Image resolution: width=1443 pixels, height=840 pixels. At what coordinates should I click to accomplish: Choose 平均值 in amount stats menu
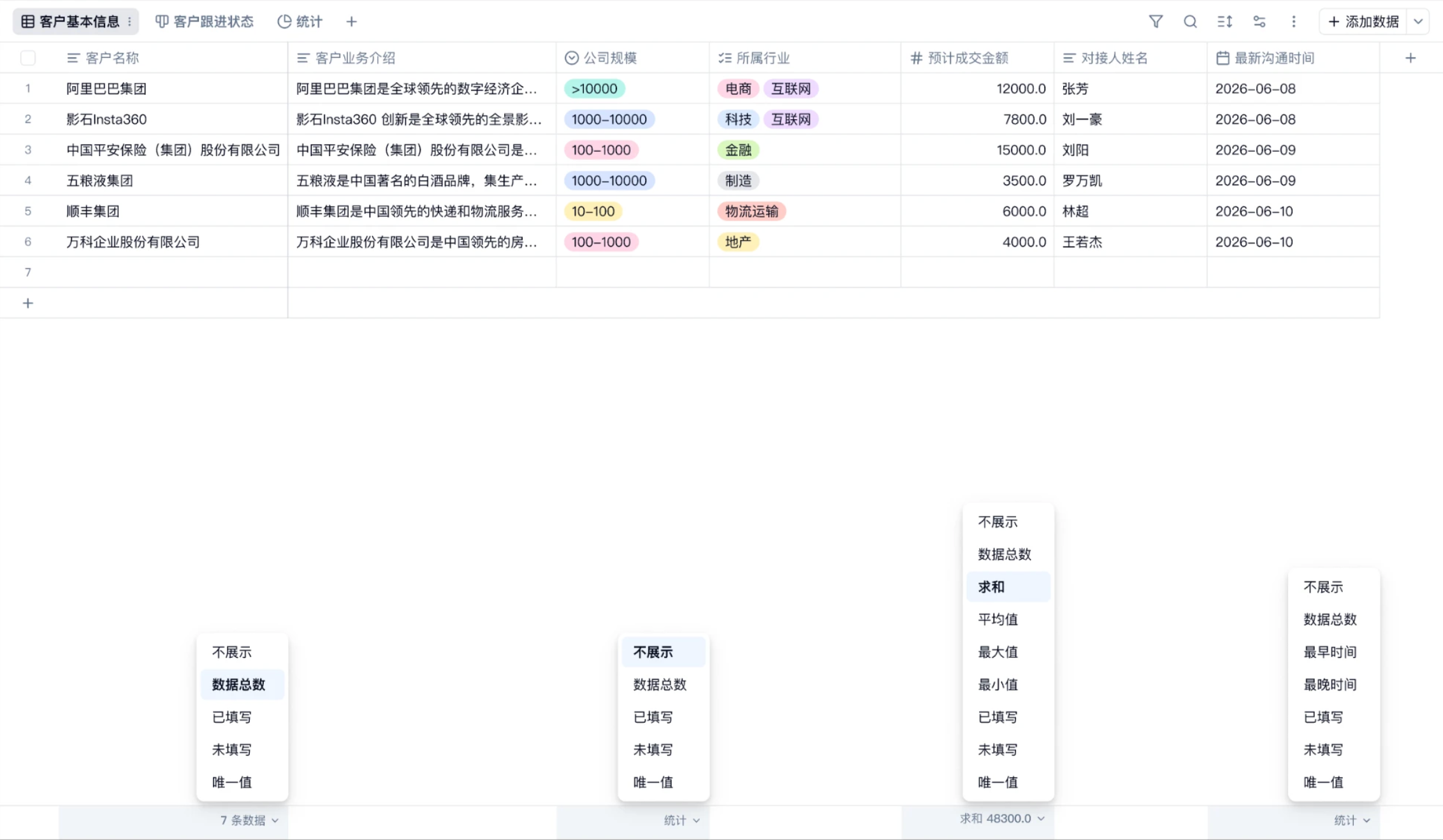[1008, 619]
